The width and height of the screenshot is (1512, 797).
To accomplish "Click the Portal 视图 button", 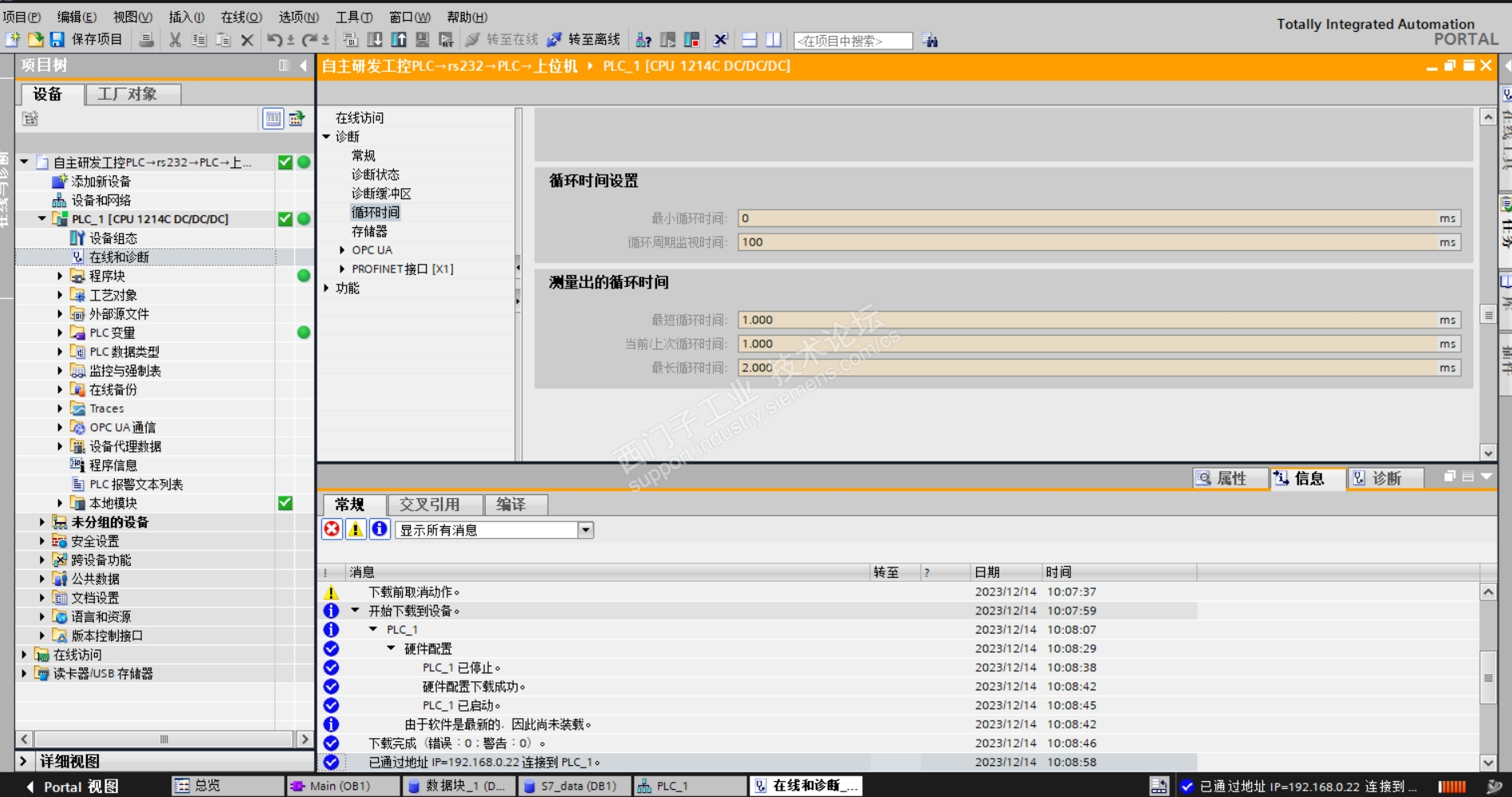I will tap(72, 787).
